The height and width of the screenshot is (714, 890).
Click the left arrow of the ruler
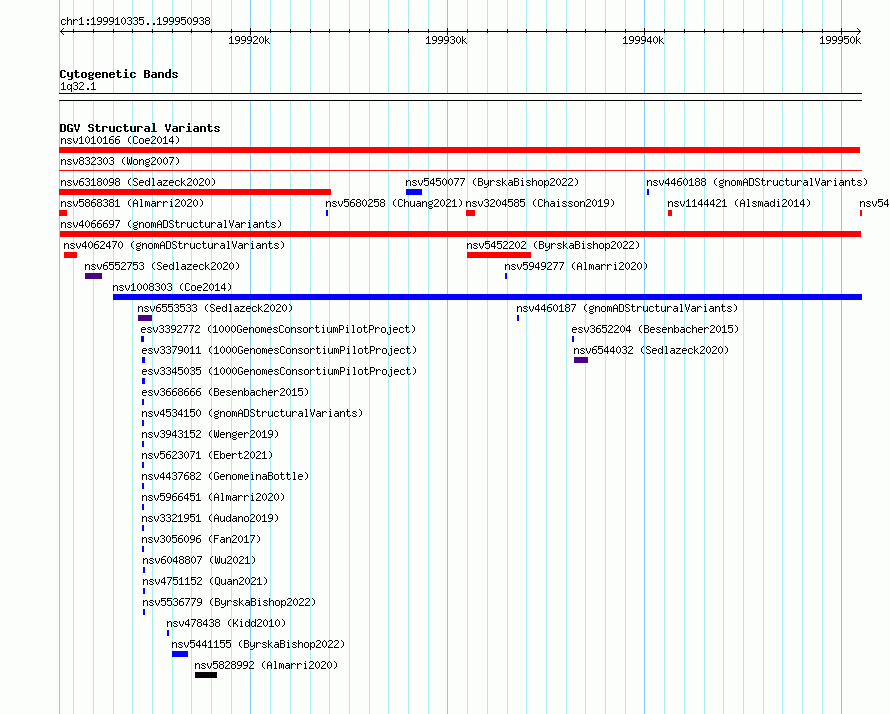pos(62,31)
